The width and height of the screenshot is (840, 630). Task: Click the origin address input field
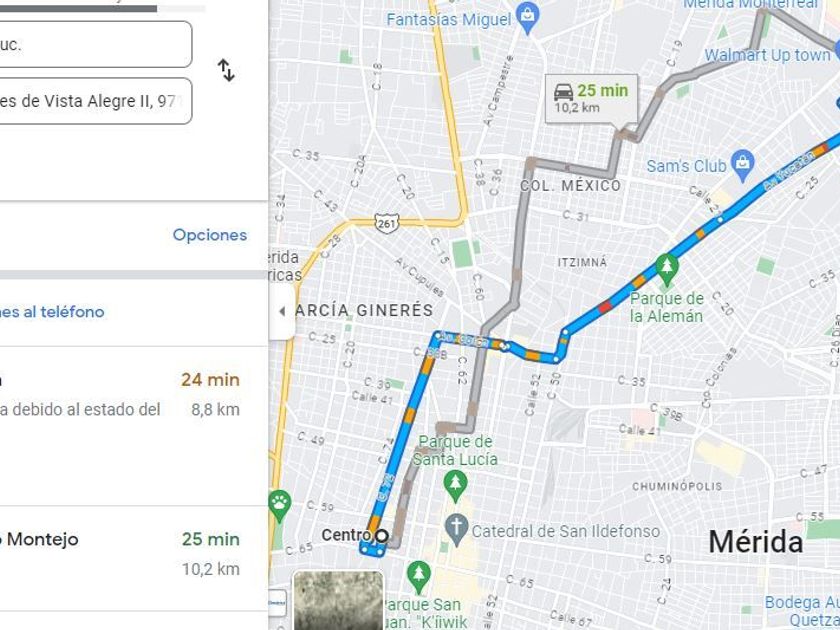pos(95,44)
